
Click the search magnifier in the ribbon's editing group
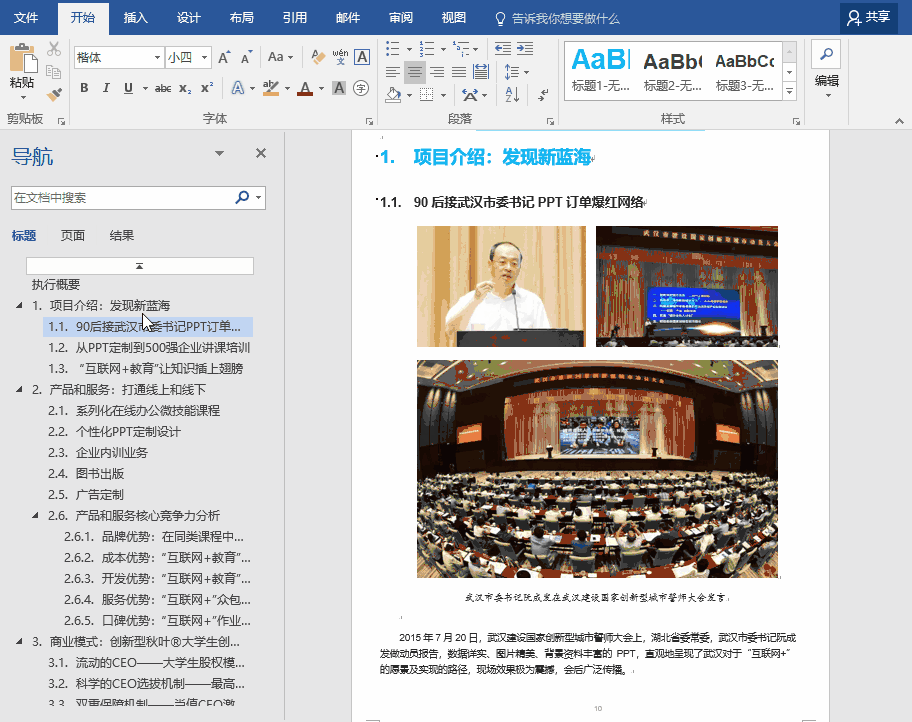(826, 54)
